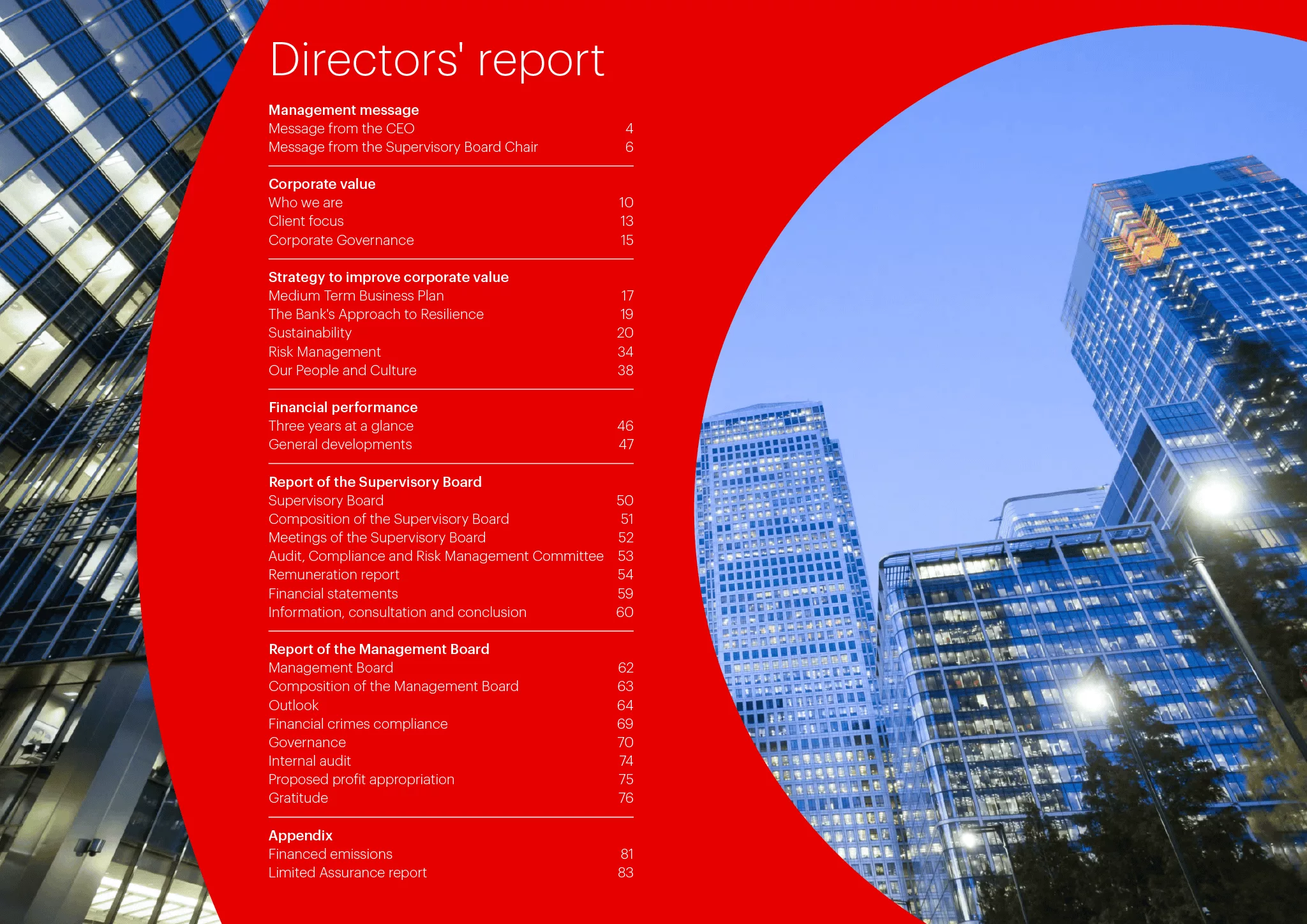Screen dimensions: 1307x924
Task: Go to the 'Gratitude' entry
Action: 451,798
